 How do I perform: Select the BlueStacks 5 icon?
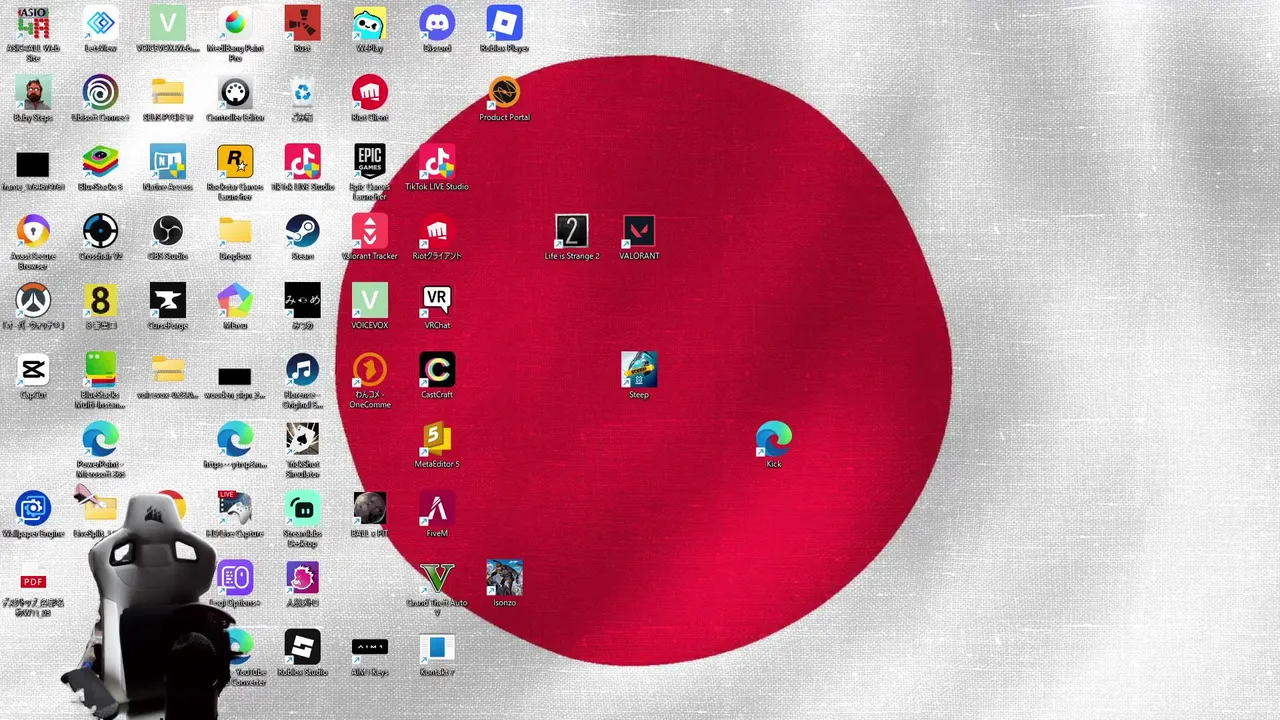(100, 162)
